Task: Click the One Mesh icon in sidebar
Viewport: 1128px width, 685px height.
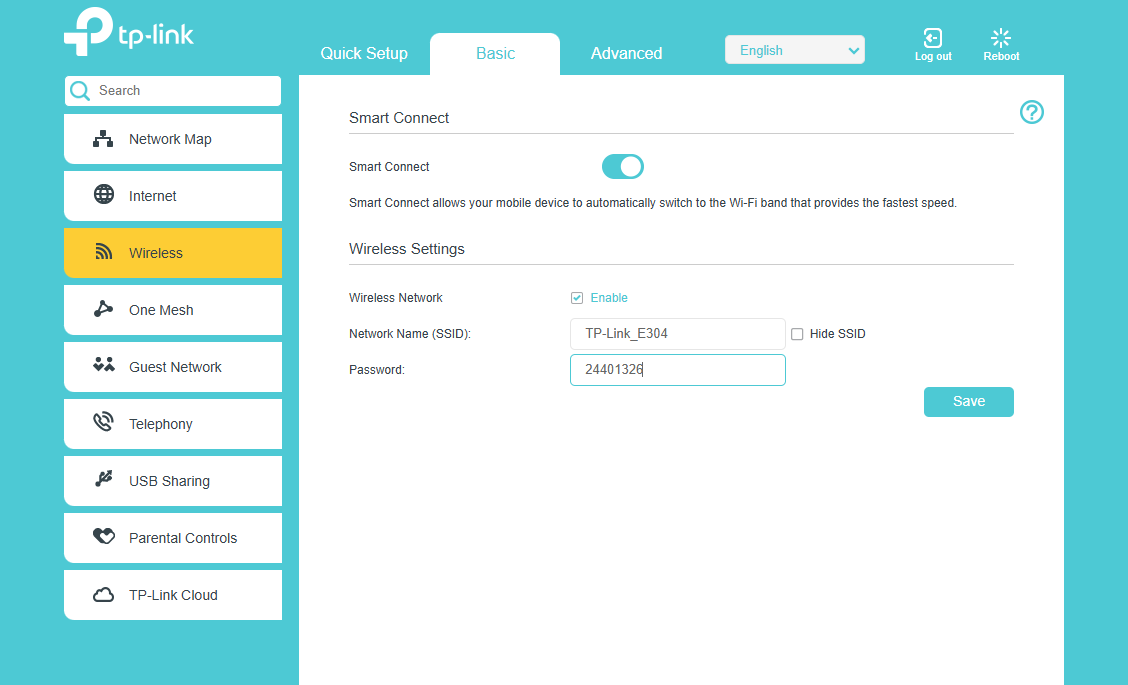Action: click(x=103, y=309)
